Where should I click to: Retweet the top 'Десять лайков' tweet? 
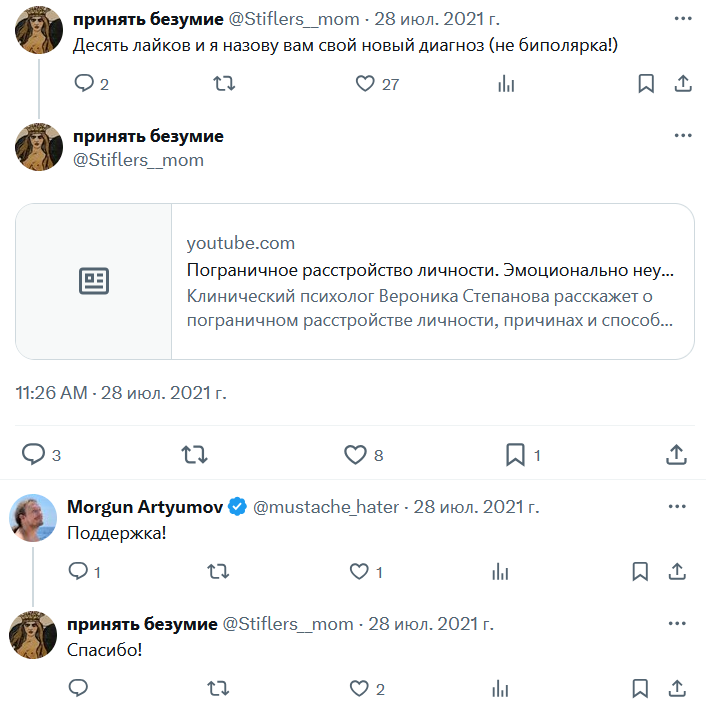[x=225, y=84]
